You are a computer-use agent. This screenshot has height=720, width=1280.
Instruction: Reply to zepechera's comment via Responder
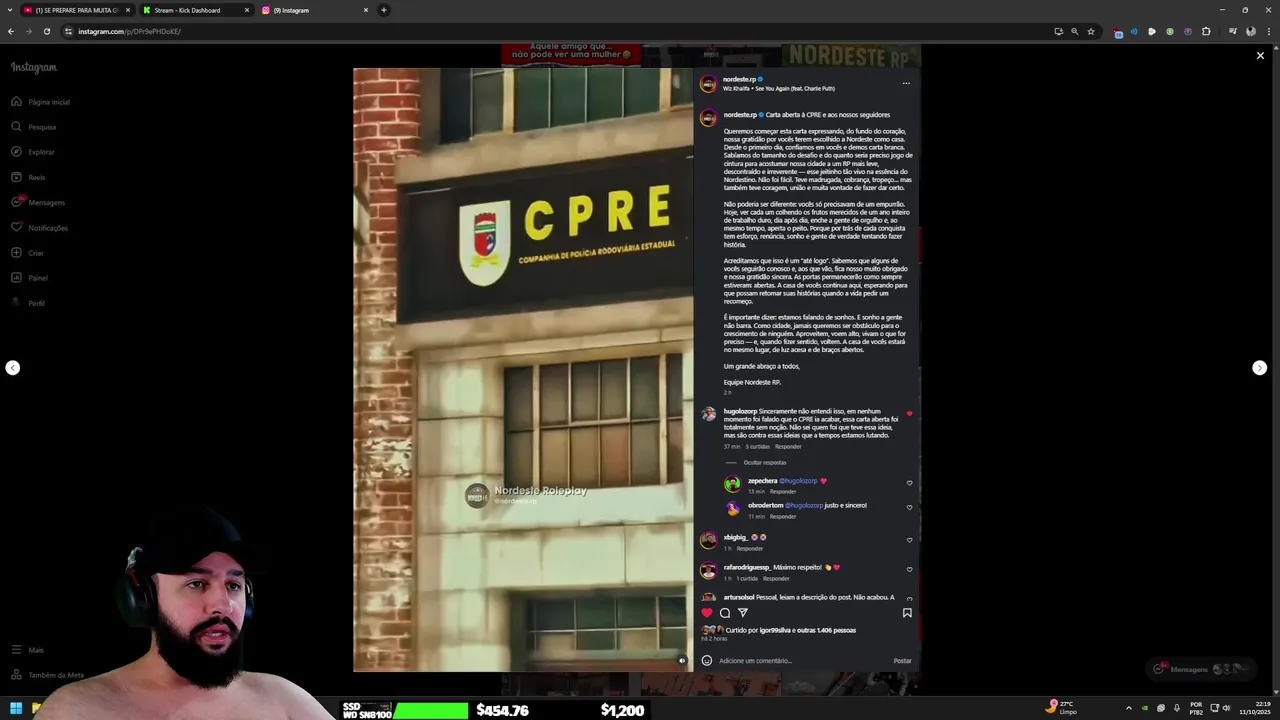pos(783,492)
